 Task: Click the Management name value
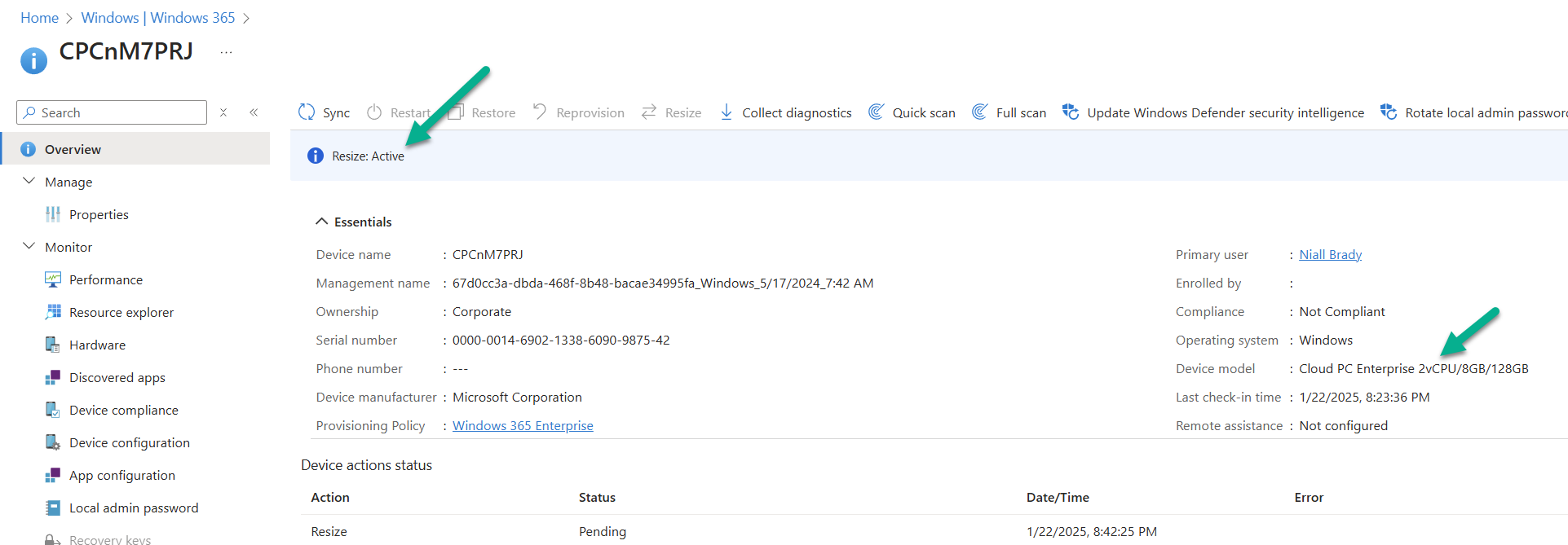click(663, 283)
